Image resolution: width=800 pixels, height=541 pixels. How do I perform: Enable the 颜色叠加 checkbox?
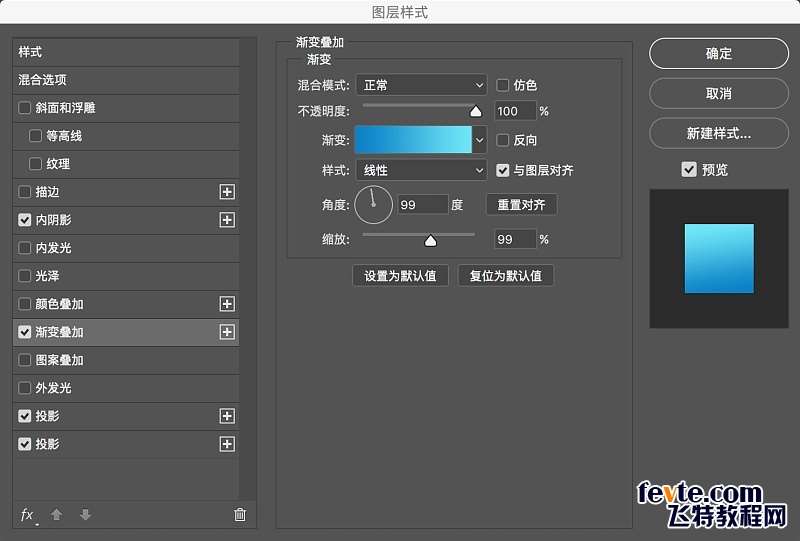[24, 304]
